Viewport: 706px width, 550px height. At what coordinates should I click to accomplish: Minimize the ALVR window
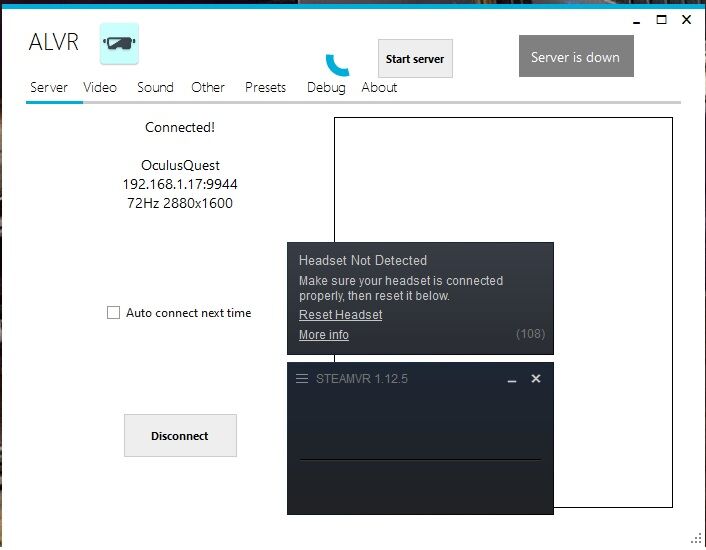(637, 21)
